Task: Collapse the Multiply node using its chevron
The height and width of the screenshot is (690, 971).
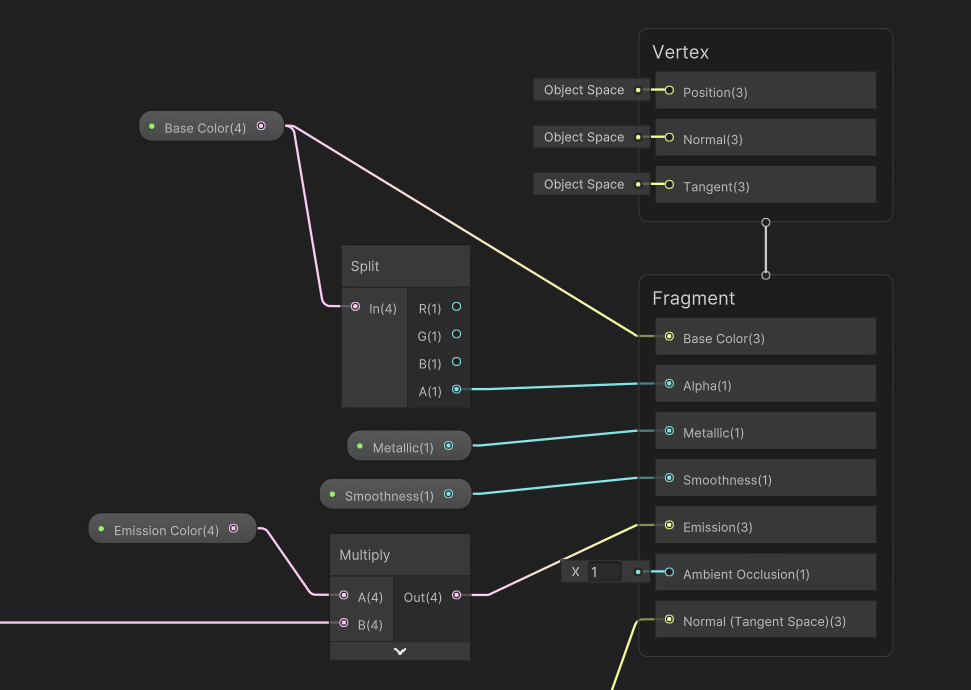Action: coord(399,650)
